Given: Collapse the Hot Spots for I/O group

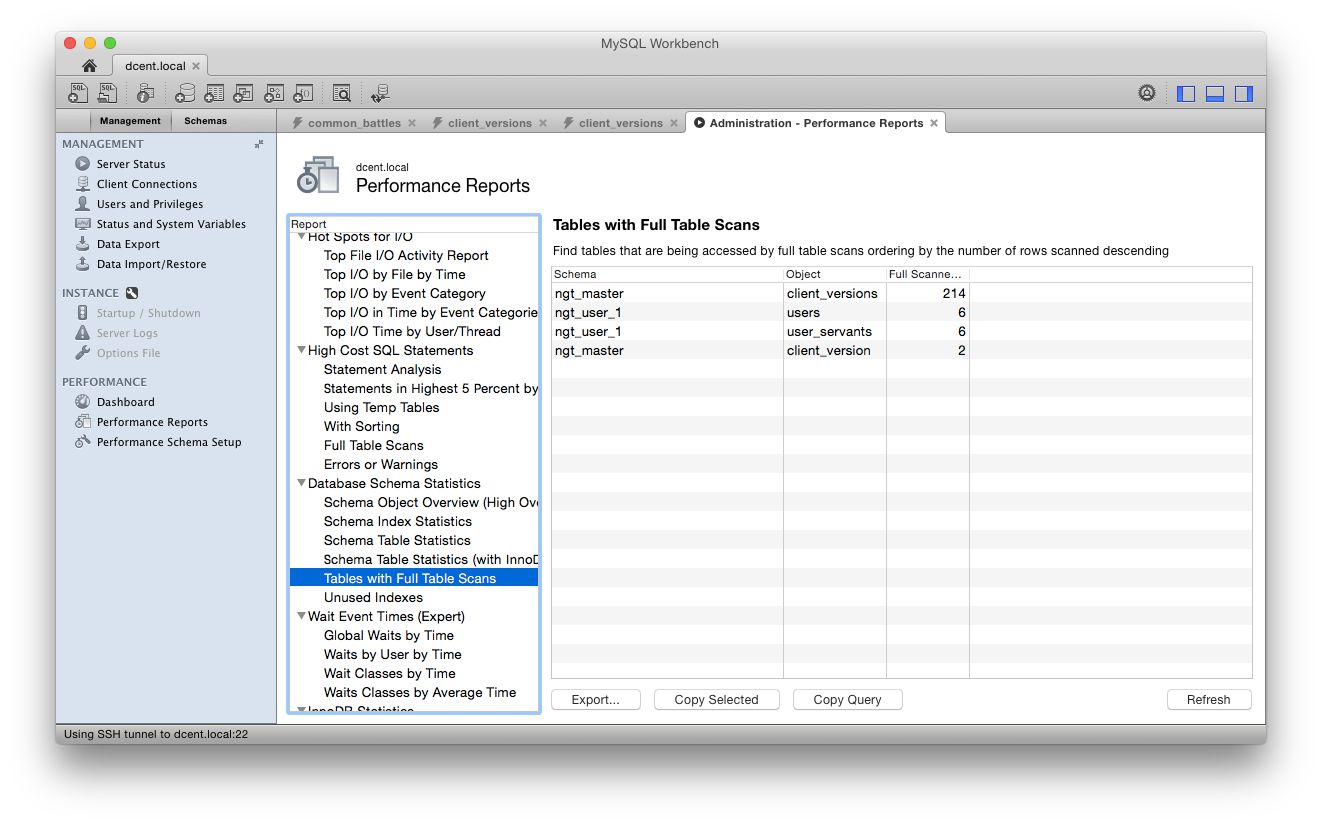Looking at the screenshot, I should point(300,237).
